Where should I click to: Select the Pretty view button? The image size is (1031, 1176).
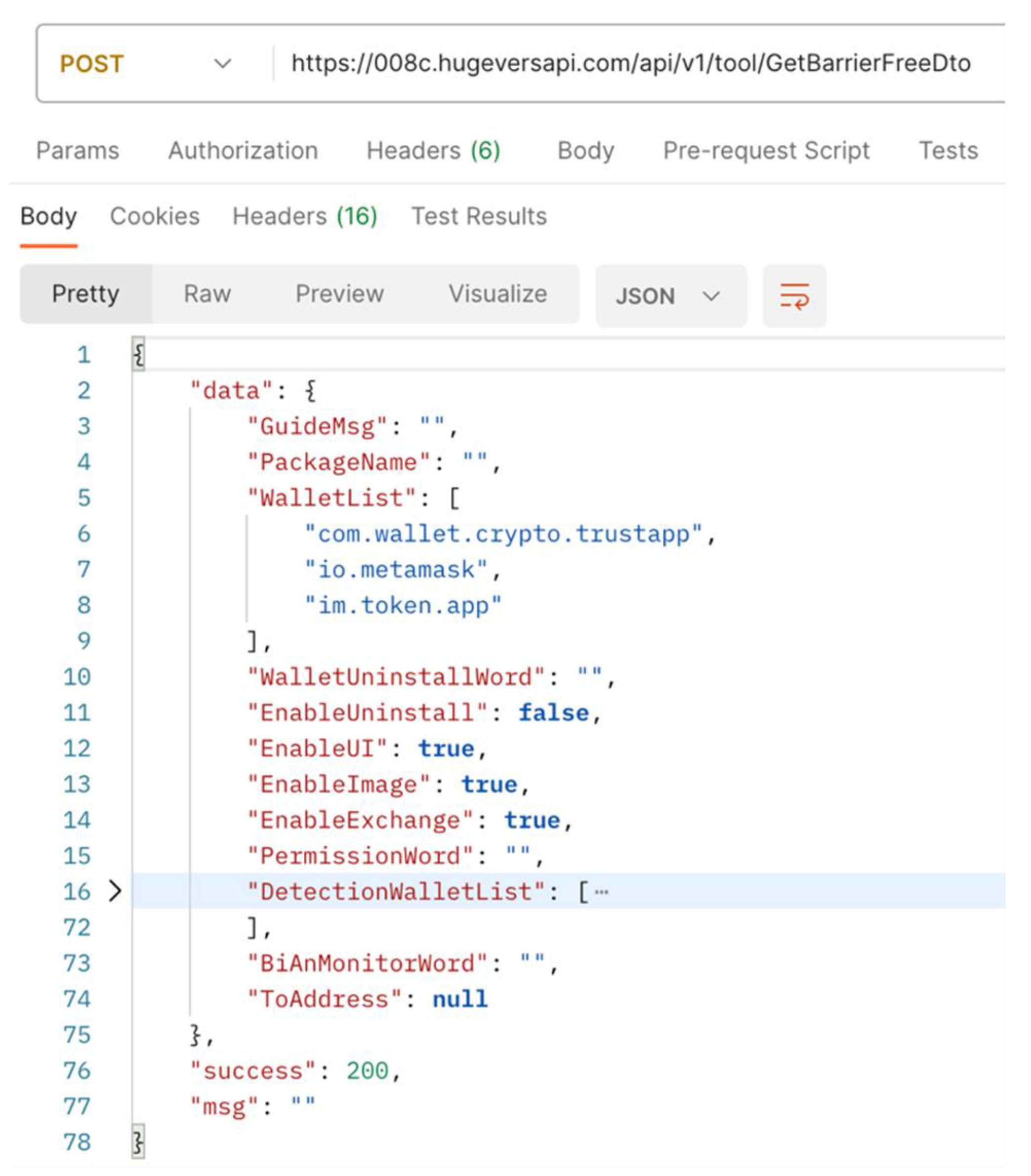[86, 294]
